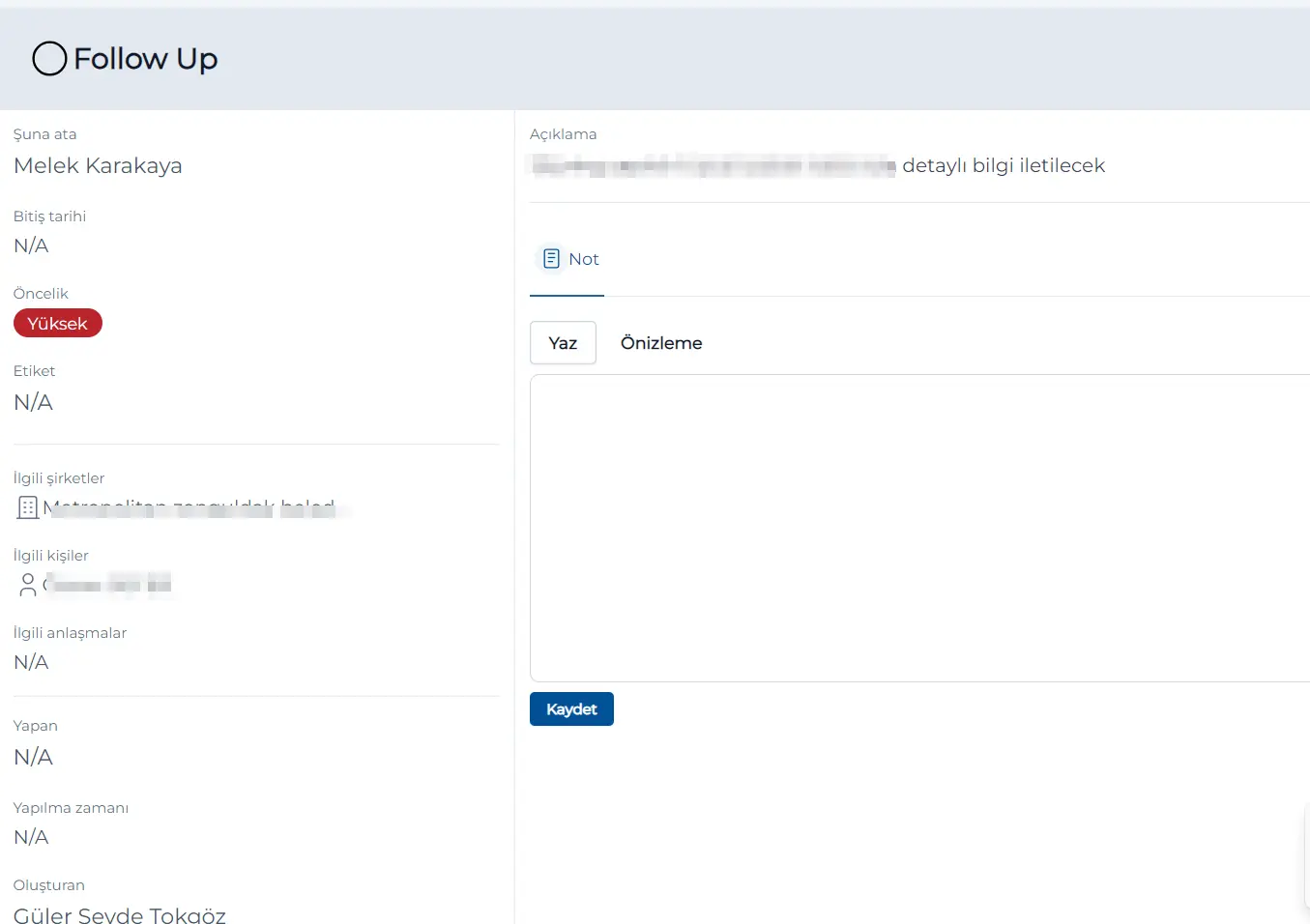Click the Yüksek priority badge

click(58, 324)
